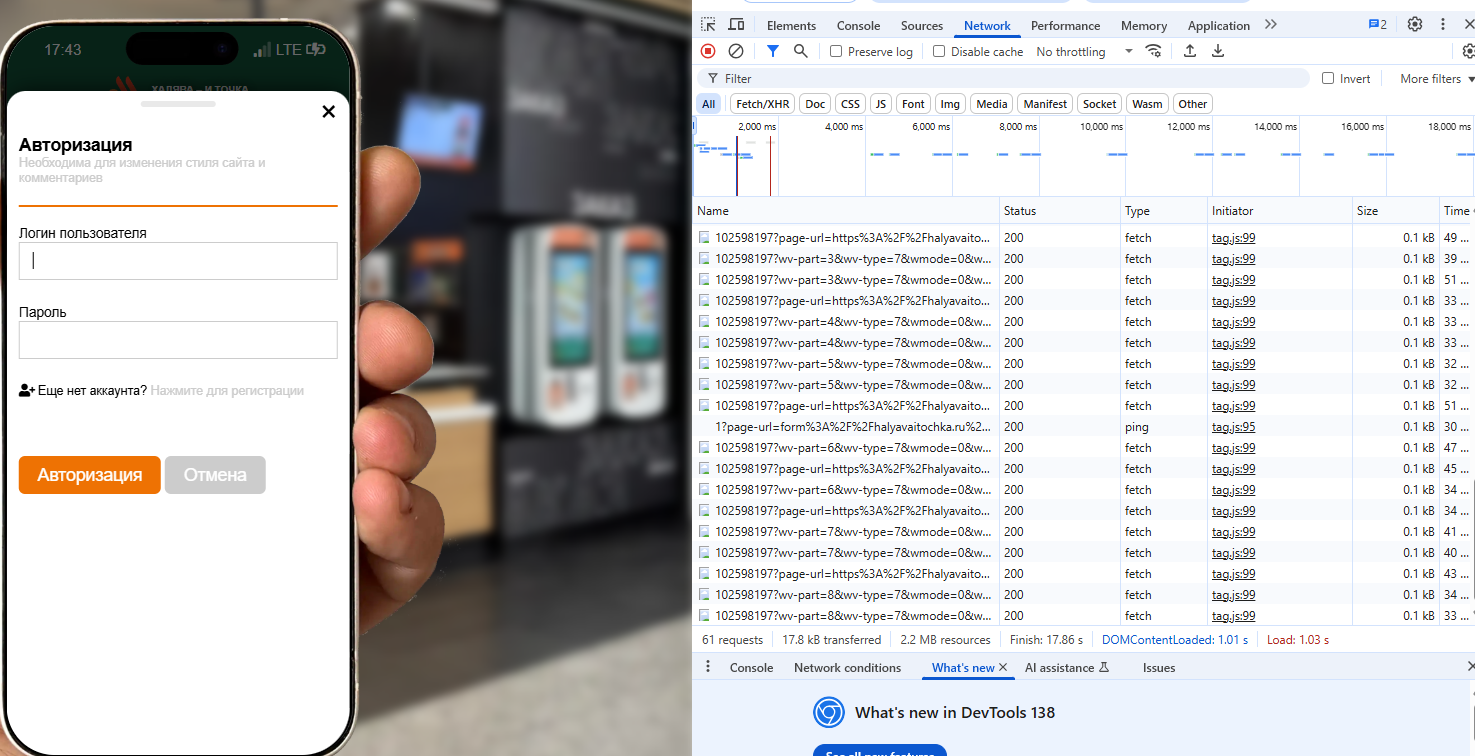Open the drawer's three-dot menu
The image size is (1475, 756).
(x=708, y=667)
